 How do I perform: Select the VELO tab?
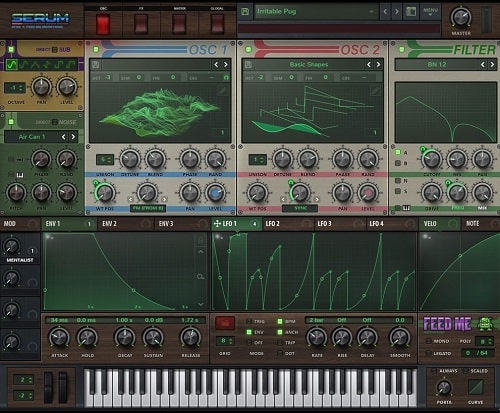pyautogui.click(x=439, y=224)
